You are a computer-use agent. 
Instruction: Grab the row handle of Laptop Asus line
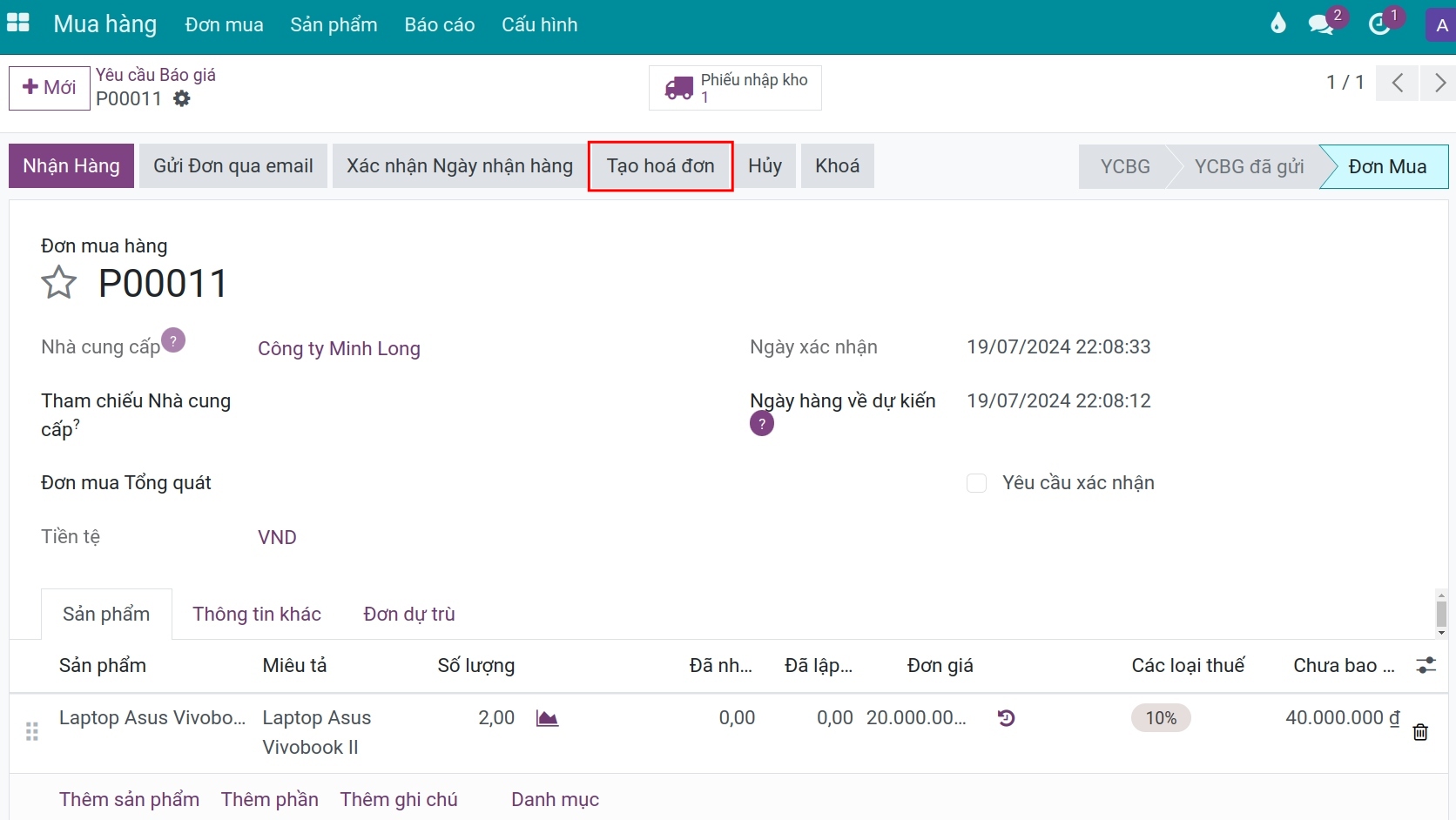[x=32, y=731]
